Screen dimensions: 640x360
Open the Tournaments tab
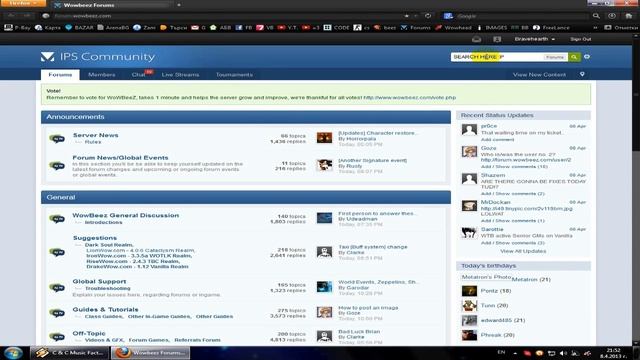[x=234, y=75]
